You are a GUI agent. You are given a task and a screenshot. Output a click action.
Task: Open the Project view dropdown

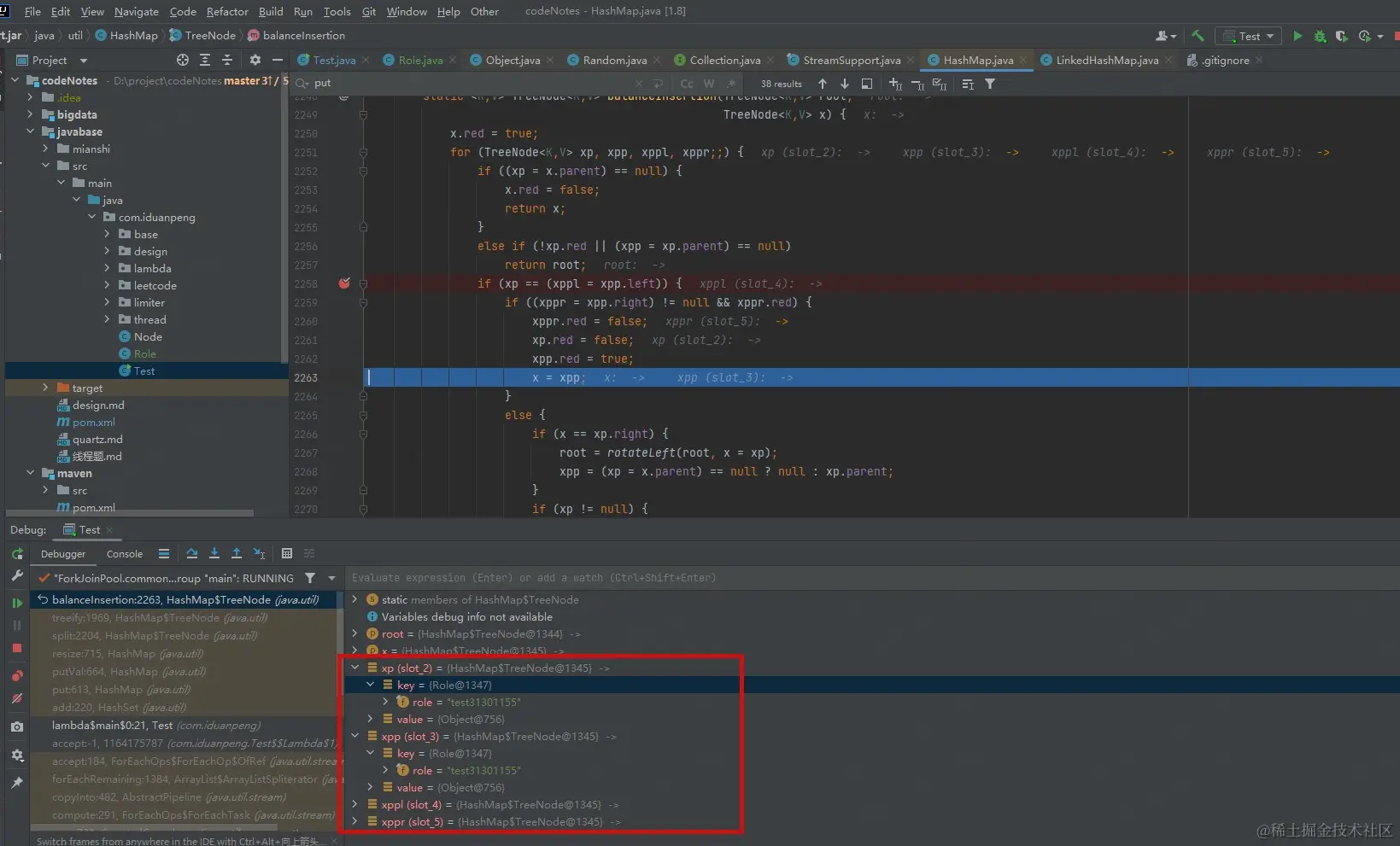click(84, 61)
